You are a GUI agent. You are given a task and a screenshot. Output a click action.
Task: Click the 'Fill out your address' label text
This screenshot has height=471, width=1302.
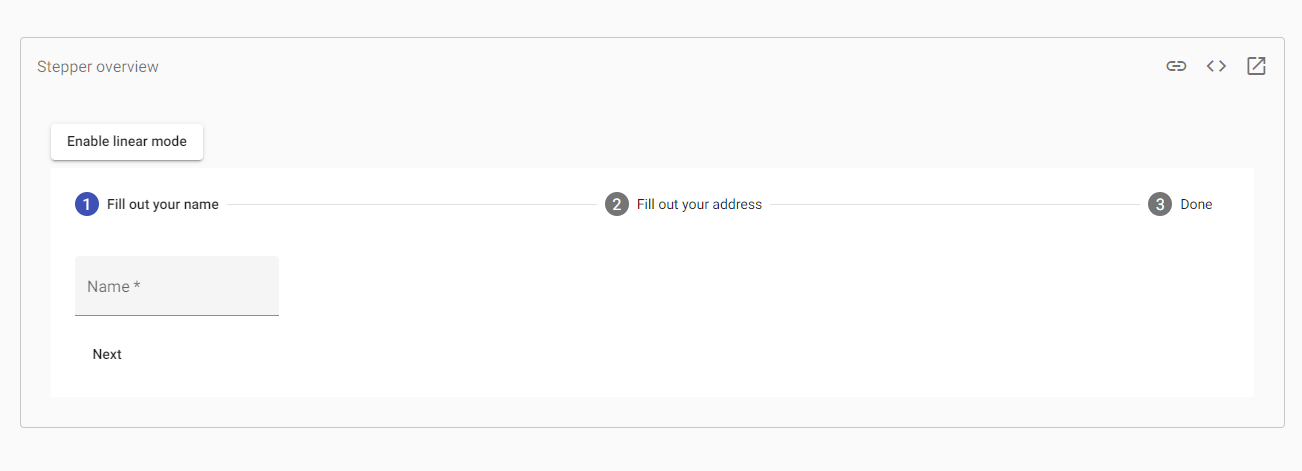(x=699, y=204)
